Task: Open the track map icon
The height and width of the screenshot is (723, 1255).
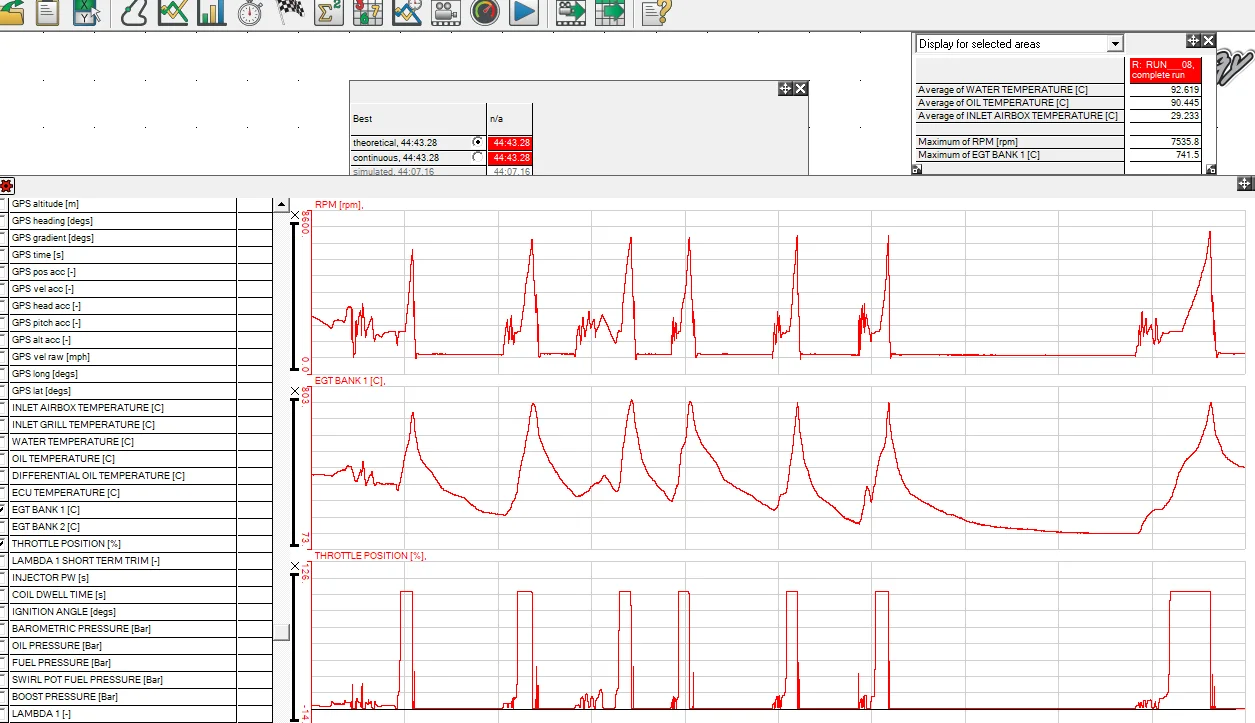Action: 134,12
